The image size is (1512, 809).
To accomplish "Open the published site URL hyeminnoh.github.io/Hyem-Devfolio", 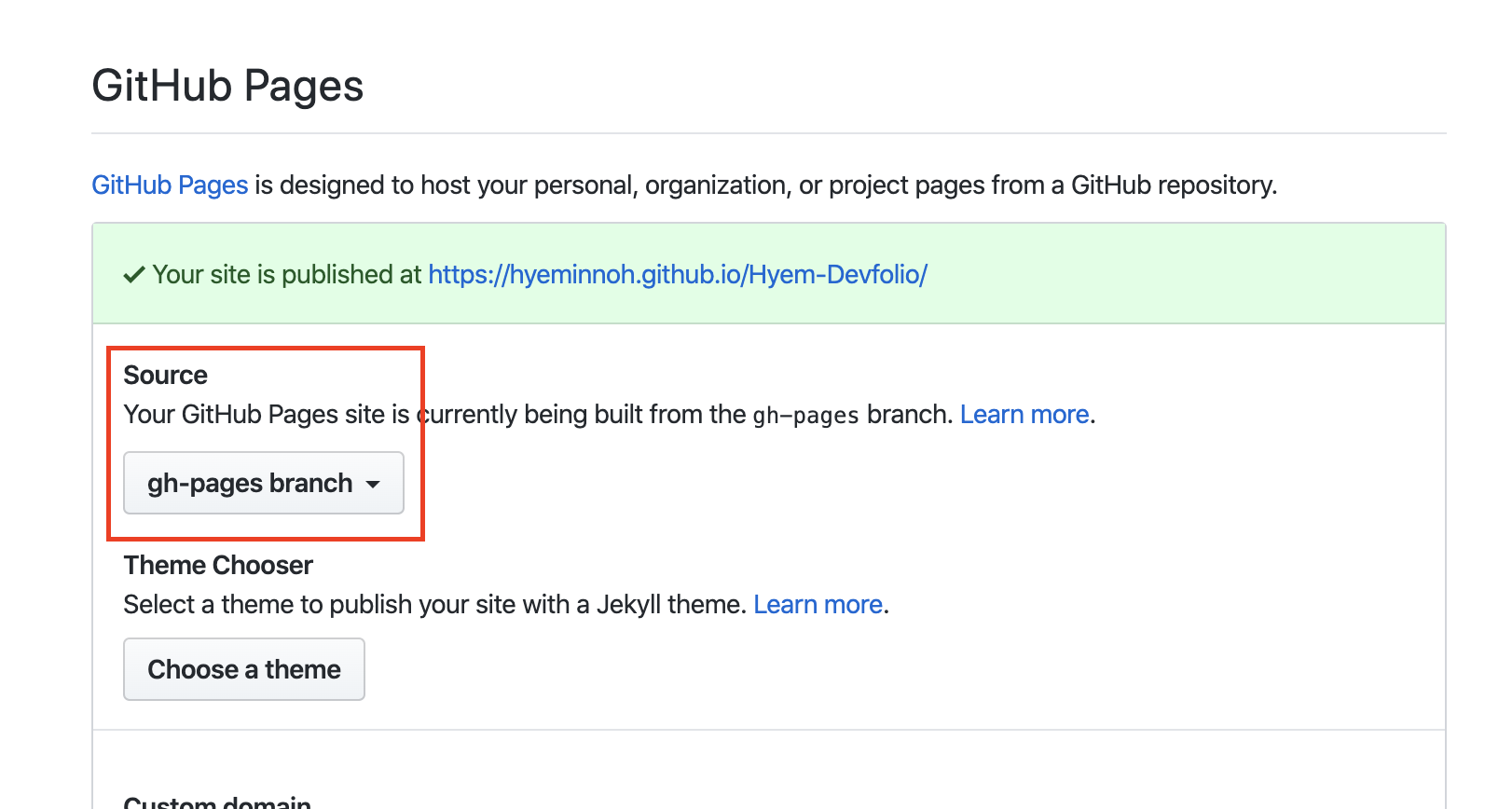I will point(678,275).
